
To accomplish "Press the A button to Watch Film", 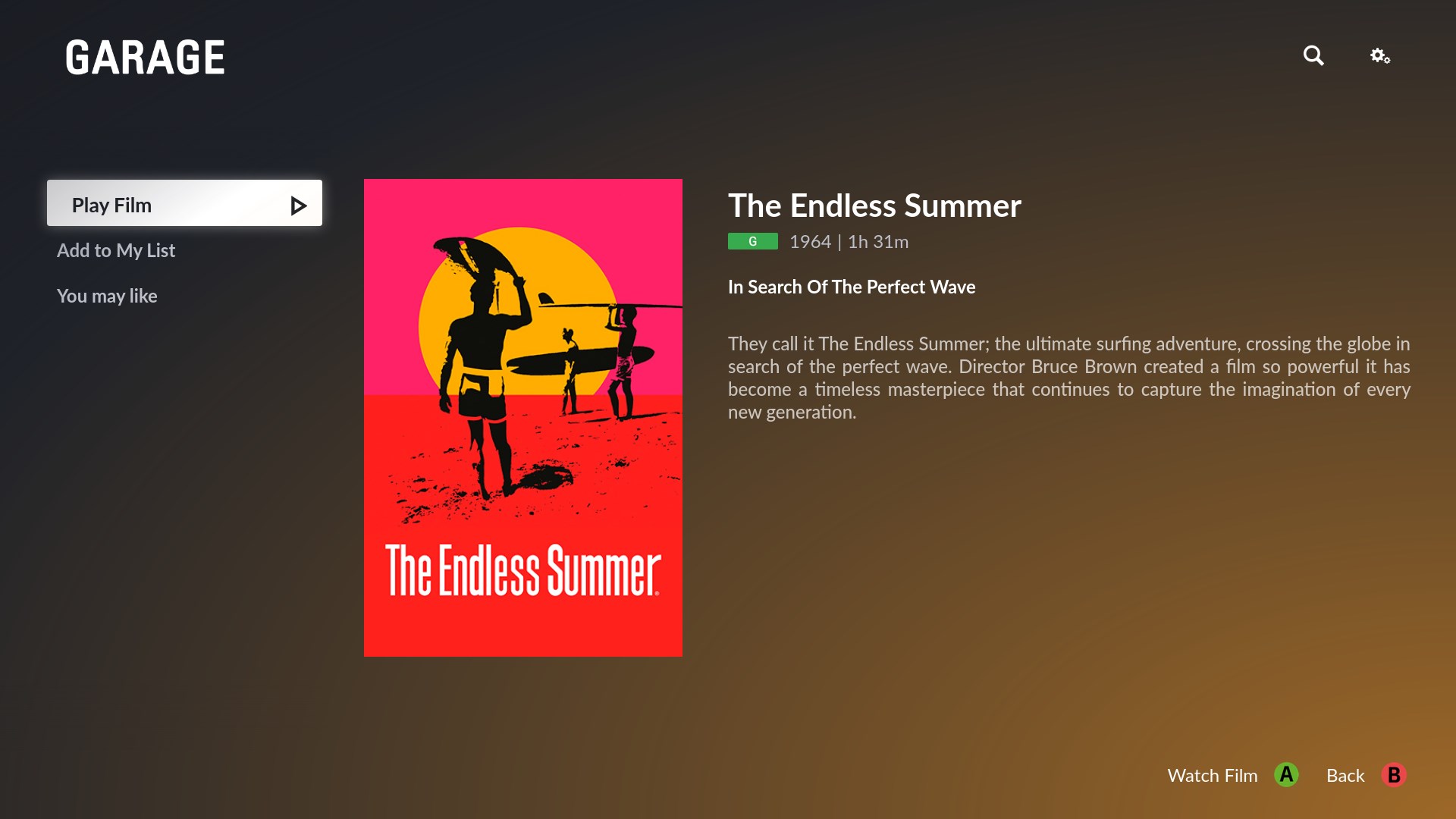I will (1286, 775).
